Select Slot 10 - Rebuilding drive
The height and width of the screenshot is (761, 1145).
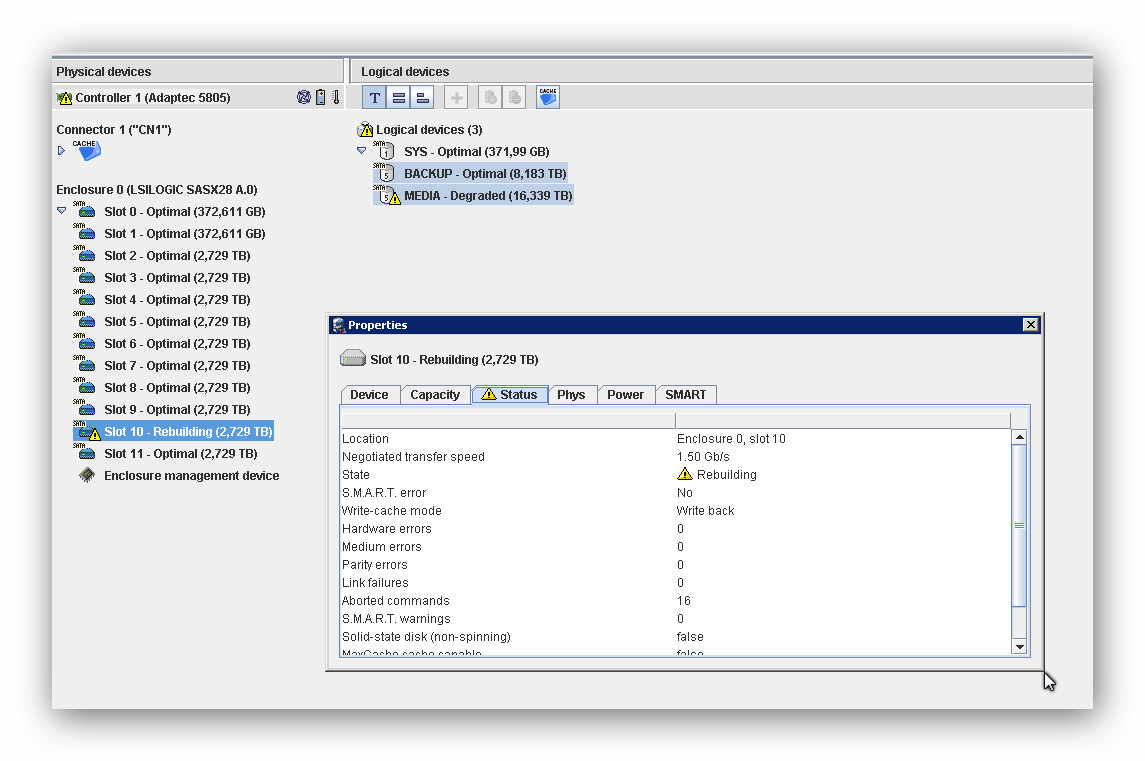187,432
